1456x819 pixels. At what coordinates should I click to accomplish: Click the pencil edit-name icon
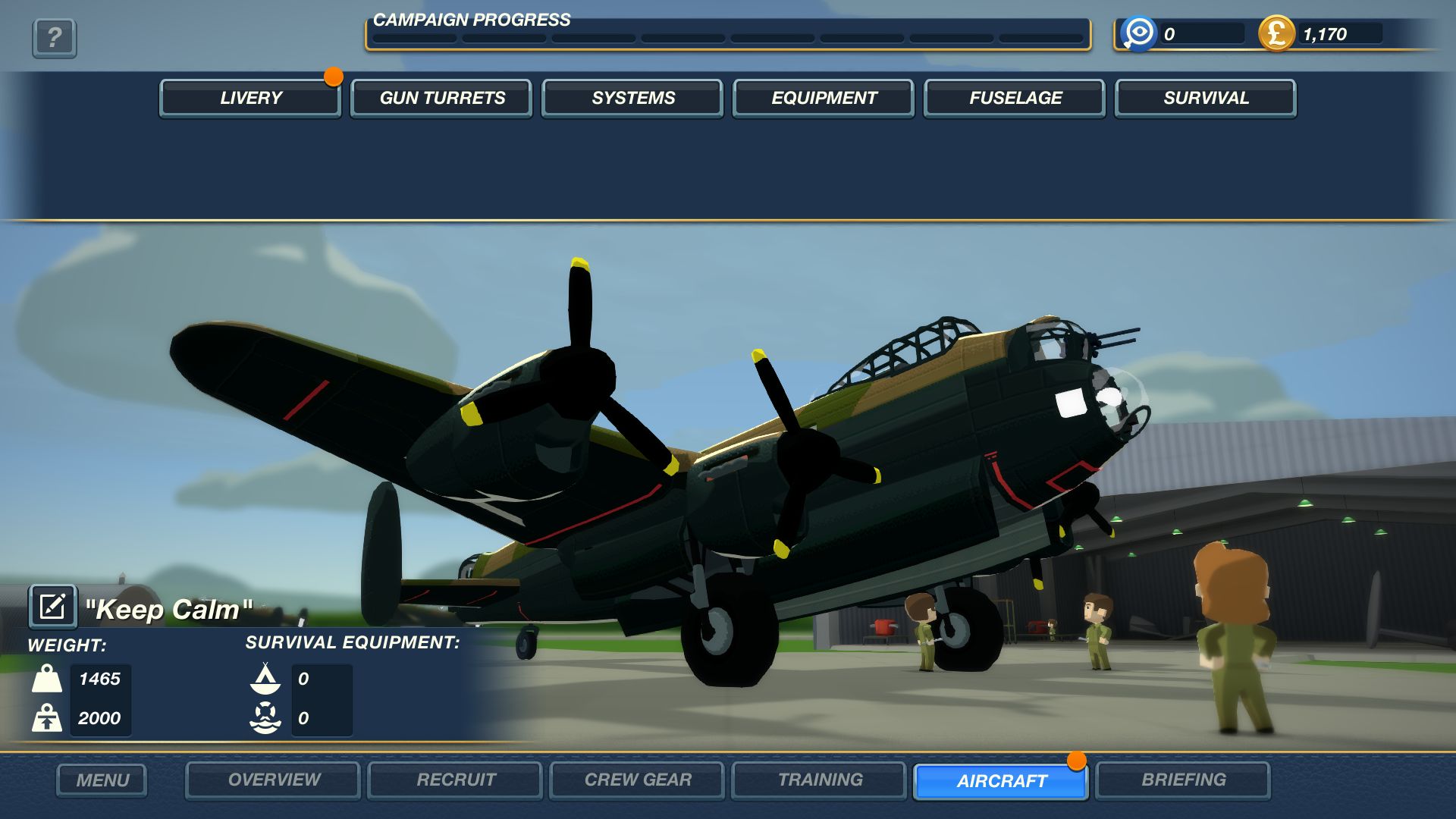[52, 607]
